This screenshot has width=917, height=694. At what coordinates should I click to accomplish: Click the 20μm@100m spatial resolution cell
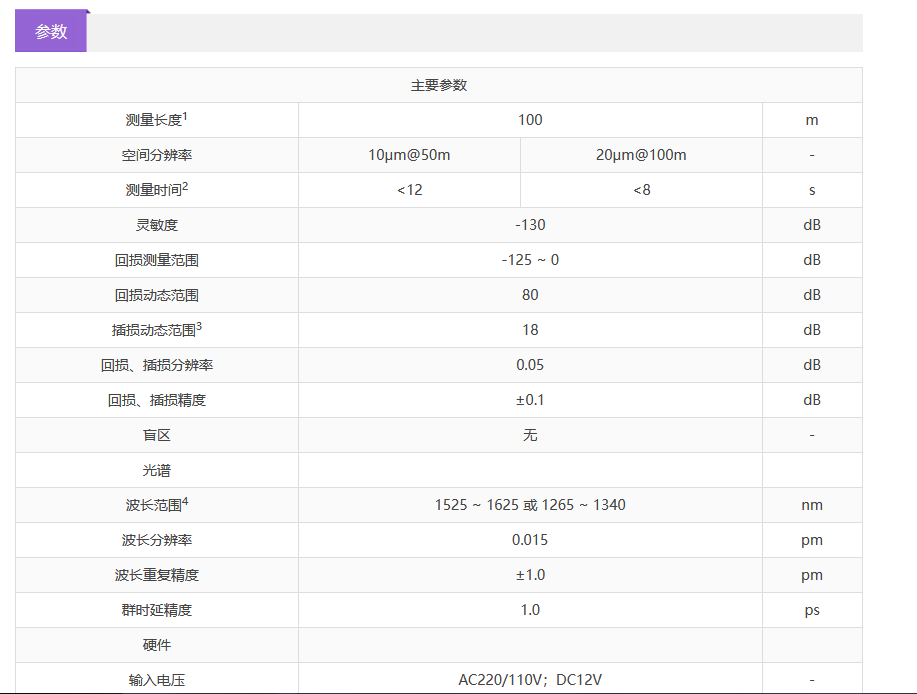click(x=641, y=155)
